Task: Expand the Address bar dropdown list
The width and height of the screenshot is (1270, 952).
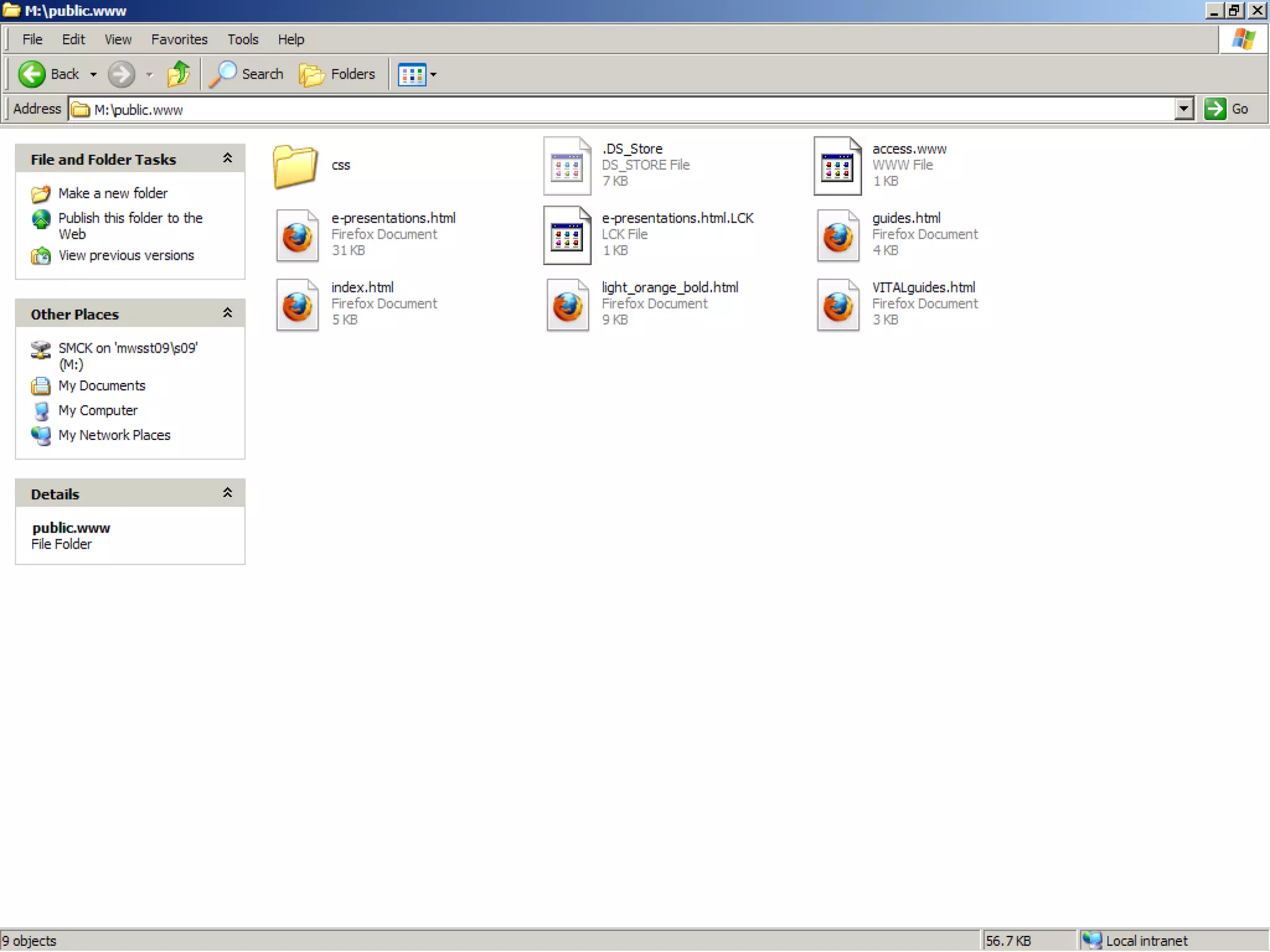Action: coord(1183,109)
